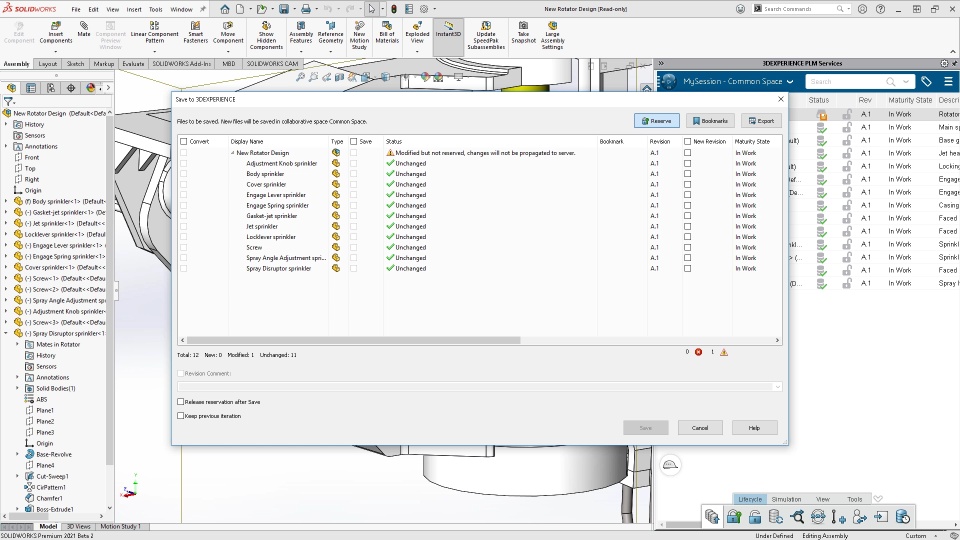Image resolution: width=960 pixels, height=540 pixels.
Task: Click the New Motion Study icon
Action: (x=359, y=26)
